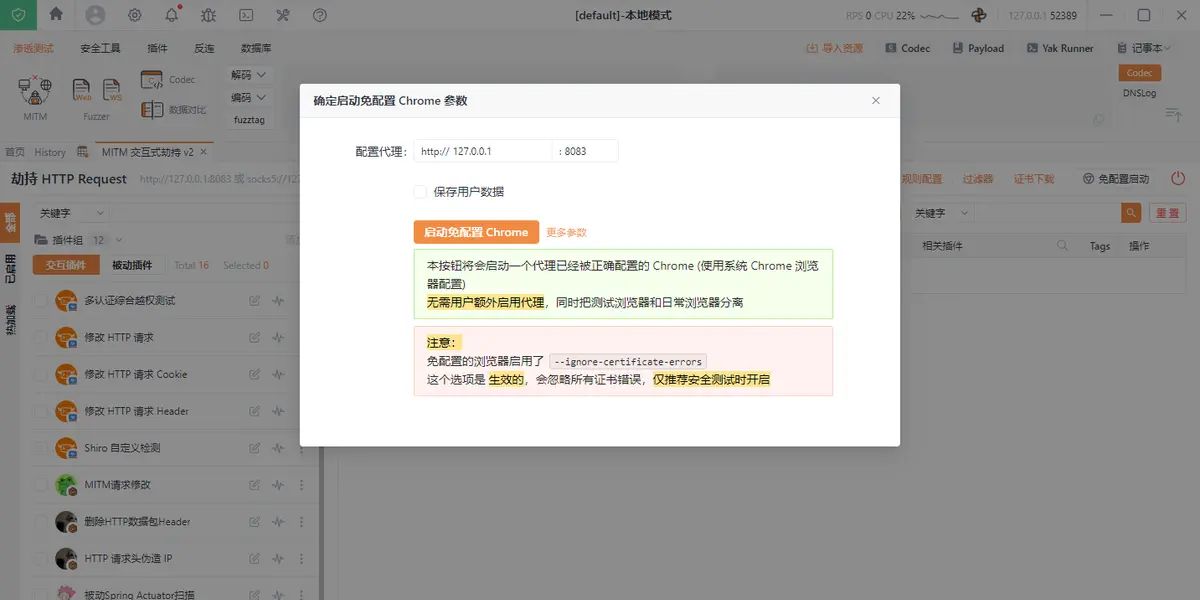Click the 启动免配置 Chrome button
1200x600 pixels.
pos(476,231)
